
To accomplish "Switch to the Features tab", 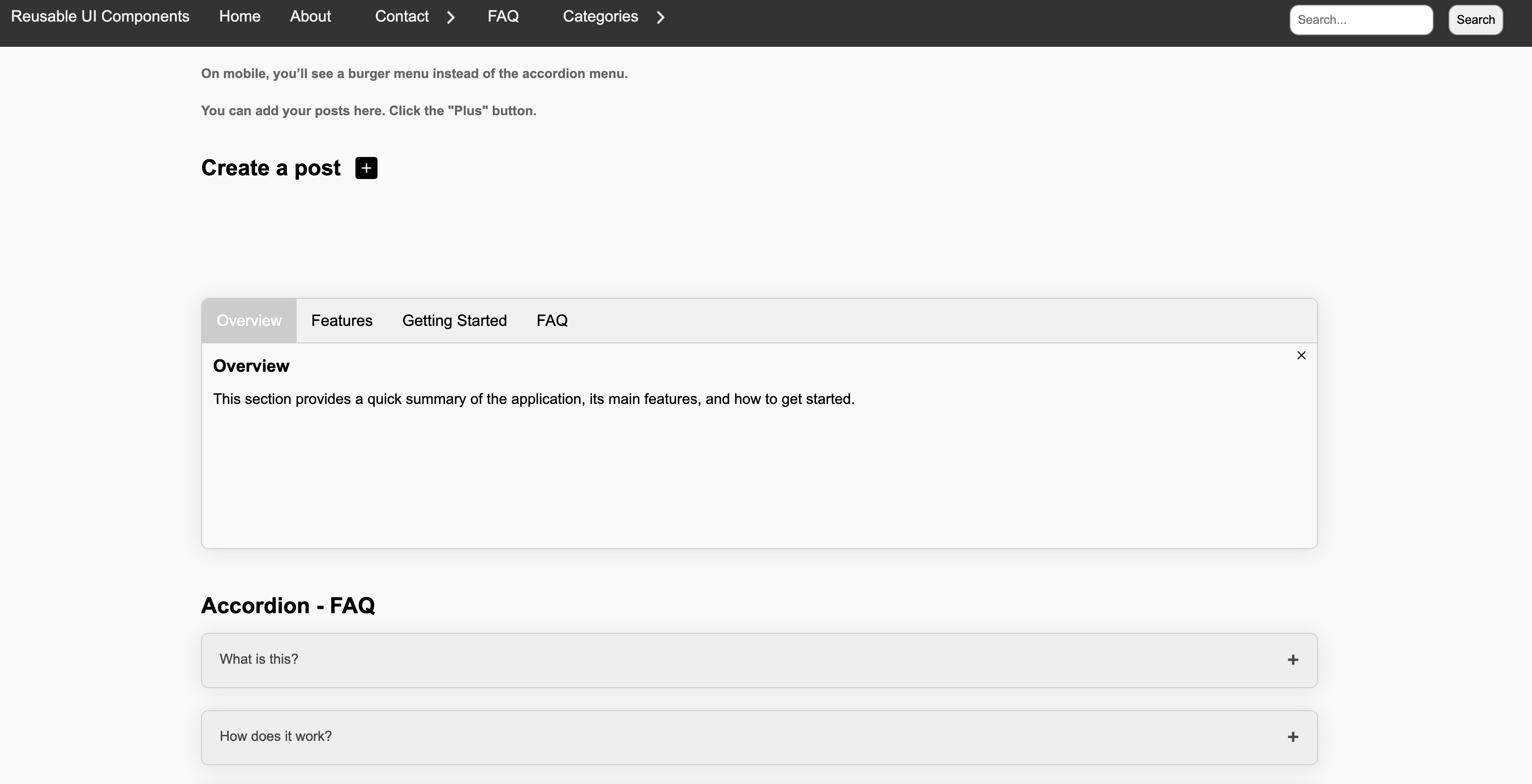I will (x=341, y=321).
